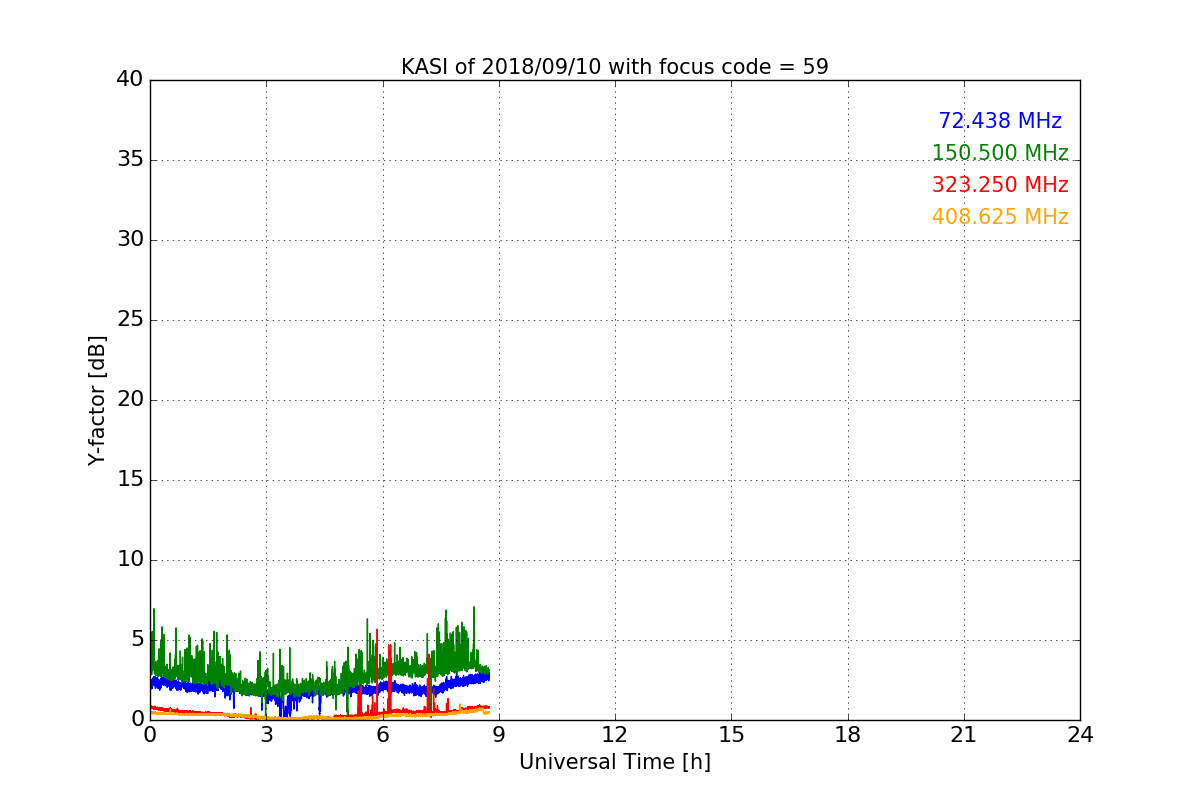Click the plot title 'KASI of 2018/09/10 with focus code = 59'
This screenshot has height=800, width=1200.
[x=615, y=67]
